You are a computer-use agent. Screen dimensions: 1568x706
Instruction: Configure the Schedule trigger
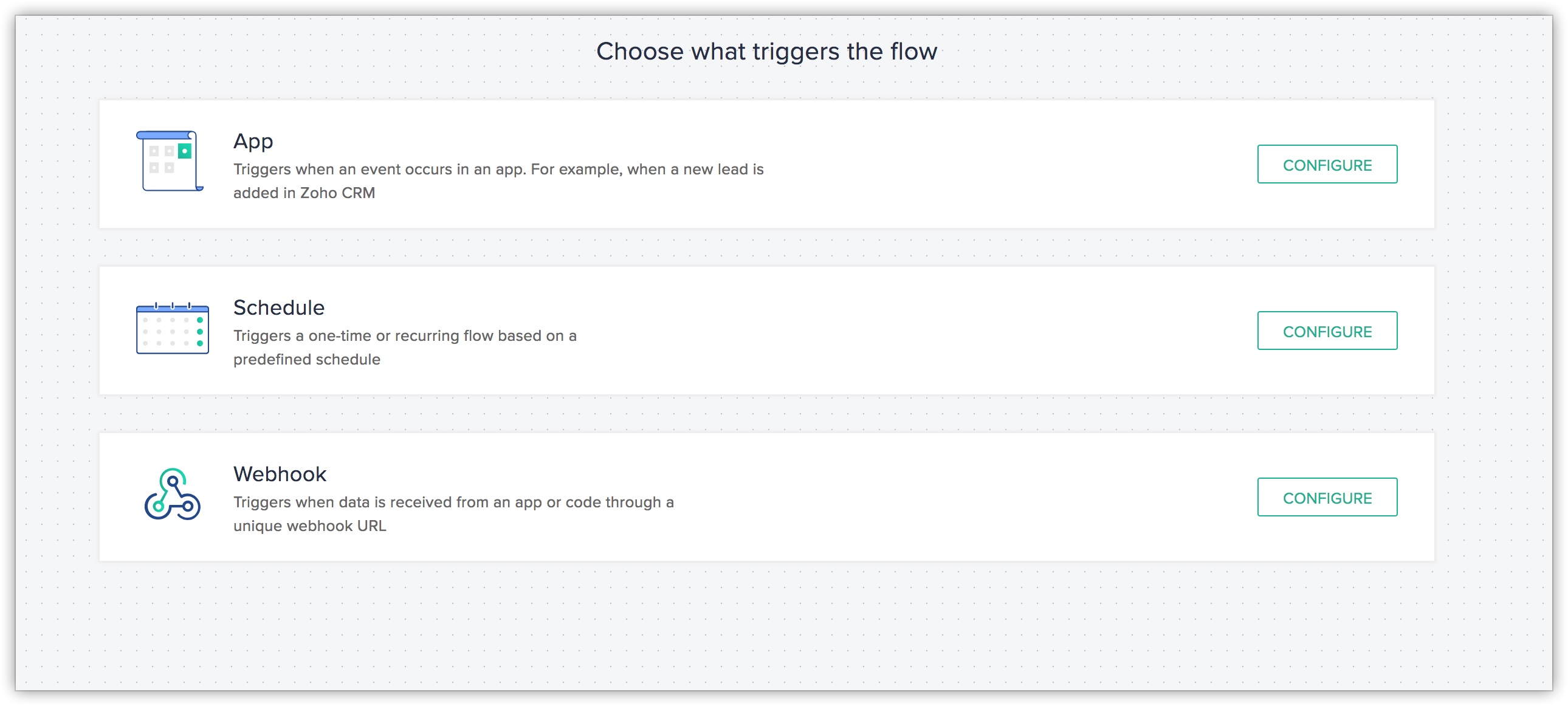click(x=1327, y=331)
